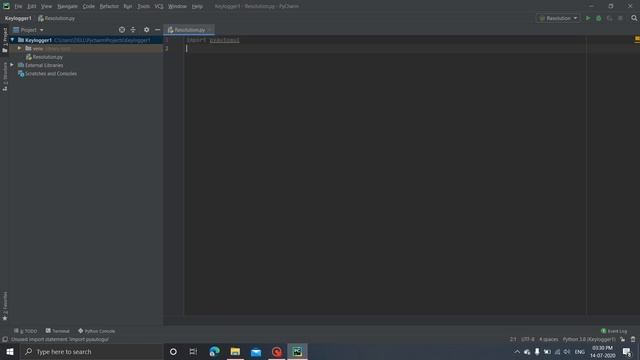Click the Collapse All icon in Project panel
This screenshot has width=640, height=360.
(x=133, y=30)
